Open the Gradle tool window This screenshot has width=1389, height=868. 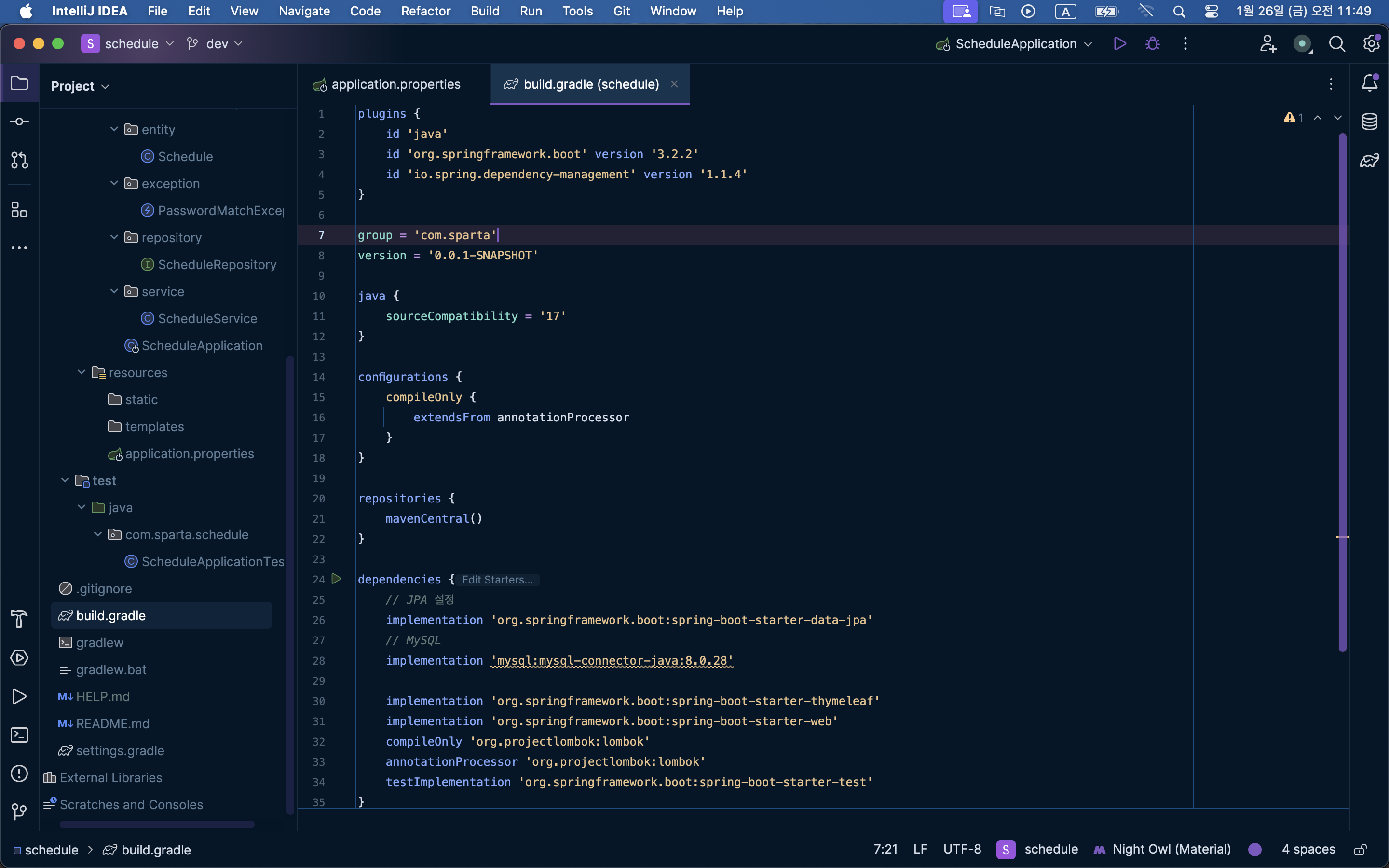point(1370,160)
